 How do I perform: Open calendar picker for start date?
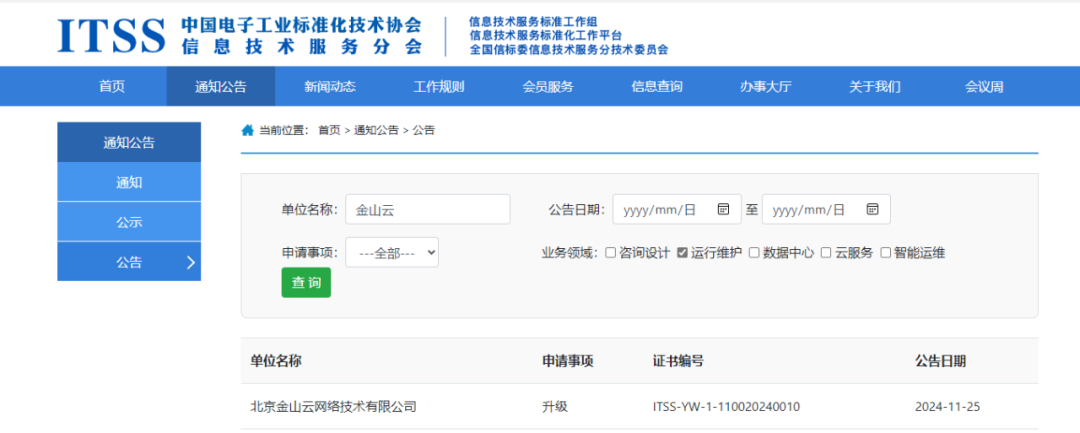click(723, 210)
